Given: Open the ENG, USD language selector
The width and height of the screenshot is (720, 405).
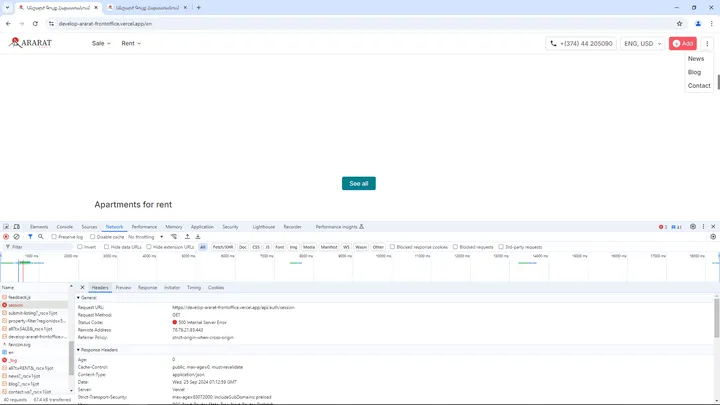Looking at the screenshot, I should (642, 44).
